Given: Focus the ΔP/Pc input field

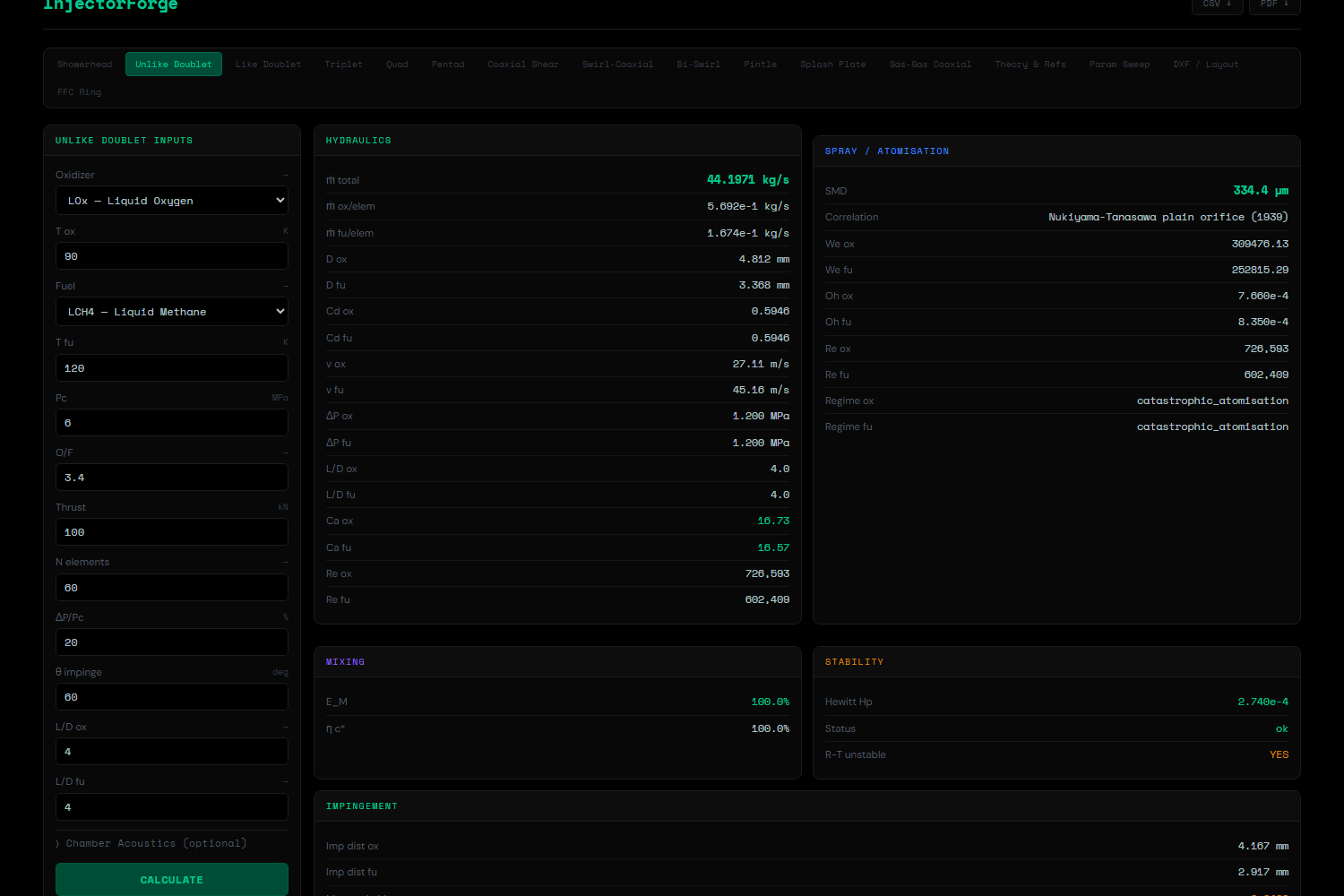Looking at the screenshot, I should click(x=172, y=642).
